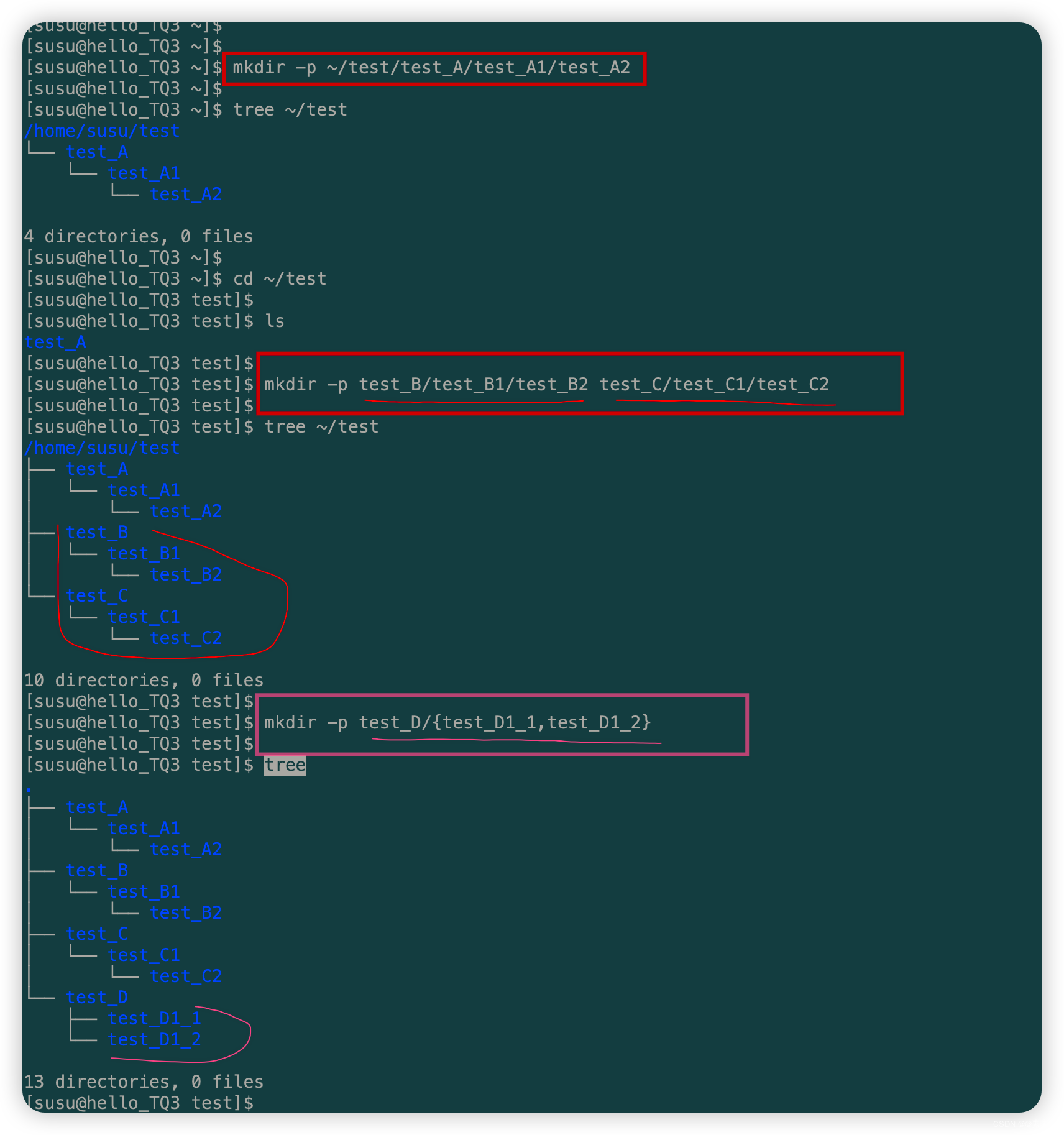Click the 'ls' command text

pos(275,321)
